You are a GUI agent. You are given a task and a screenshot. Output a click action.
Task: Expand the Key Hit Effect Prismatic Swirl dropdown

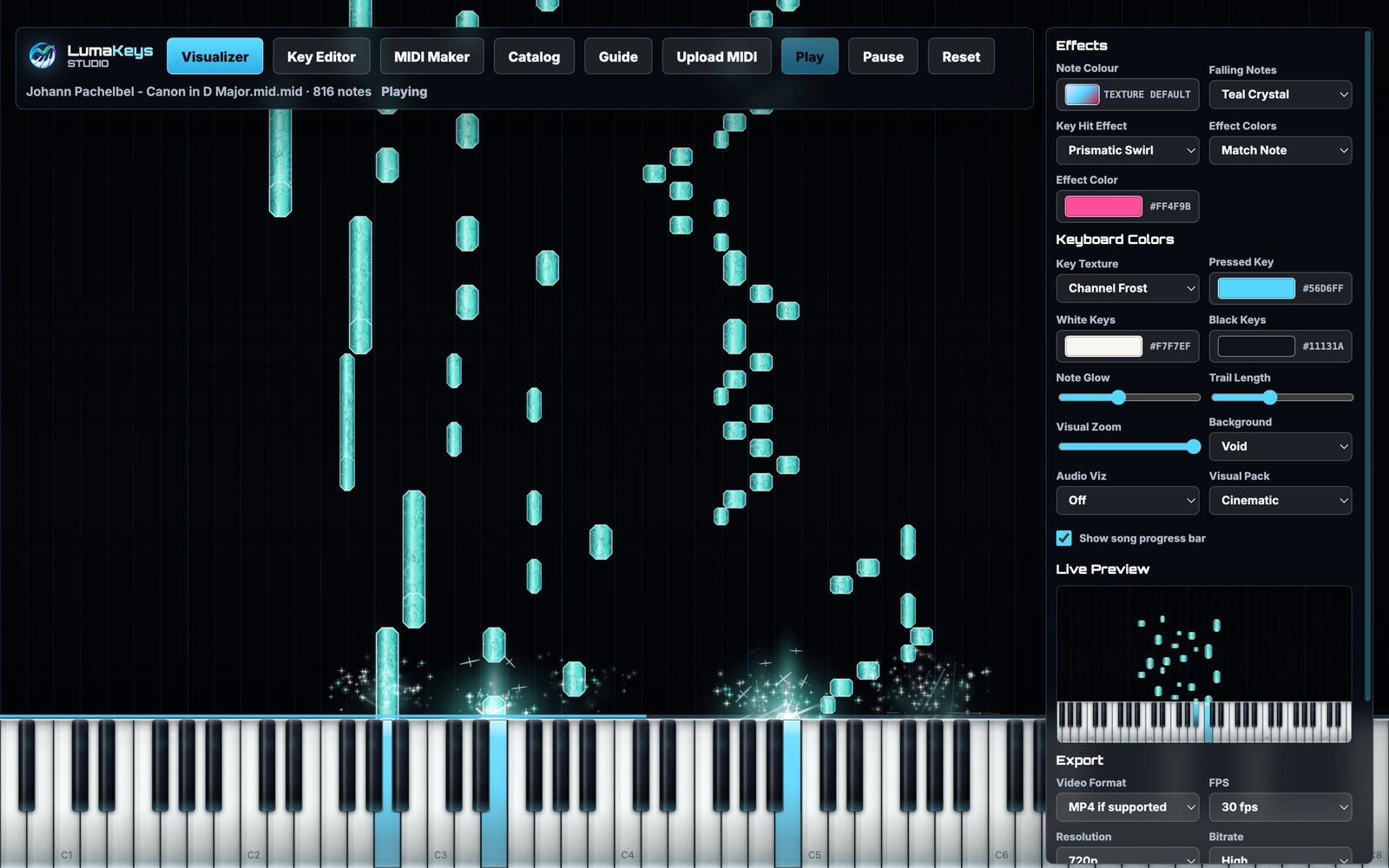pos(1127,150)
